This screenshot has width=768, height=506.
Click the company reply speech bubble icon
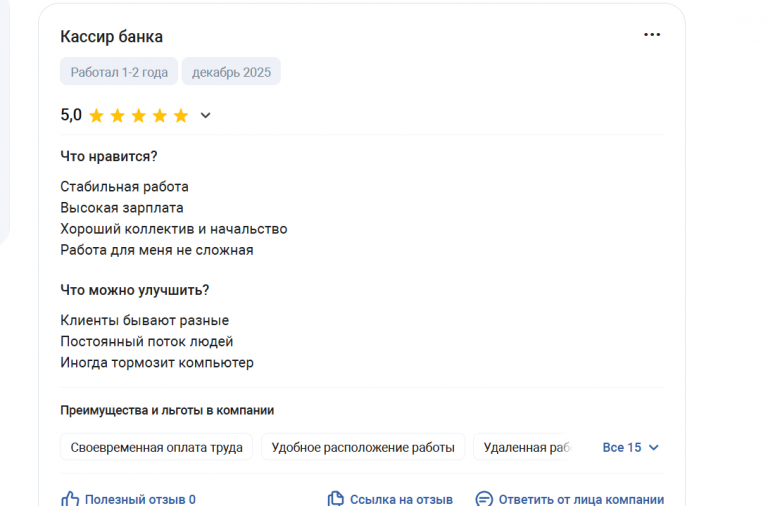484,498
